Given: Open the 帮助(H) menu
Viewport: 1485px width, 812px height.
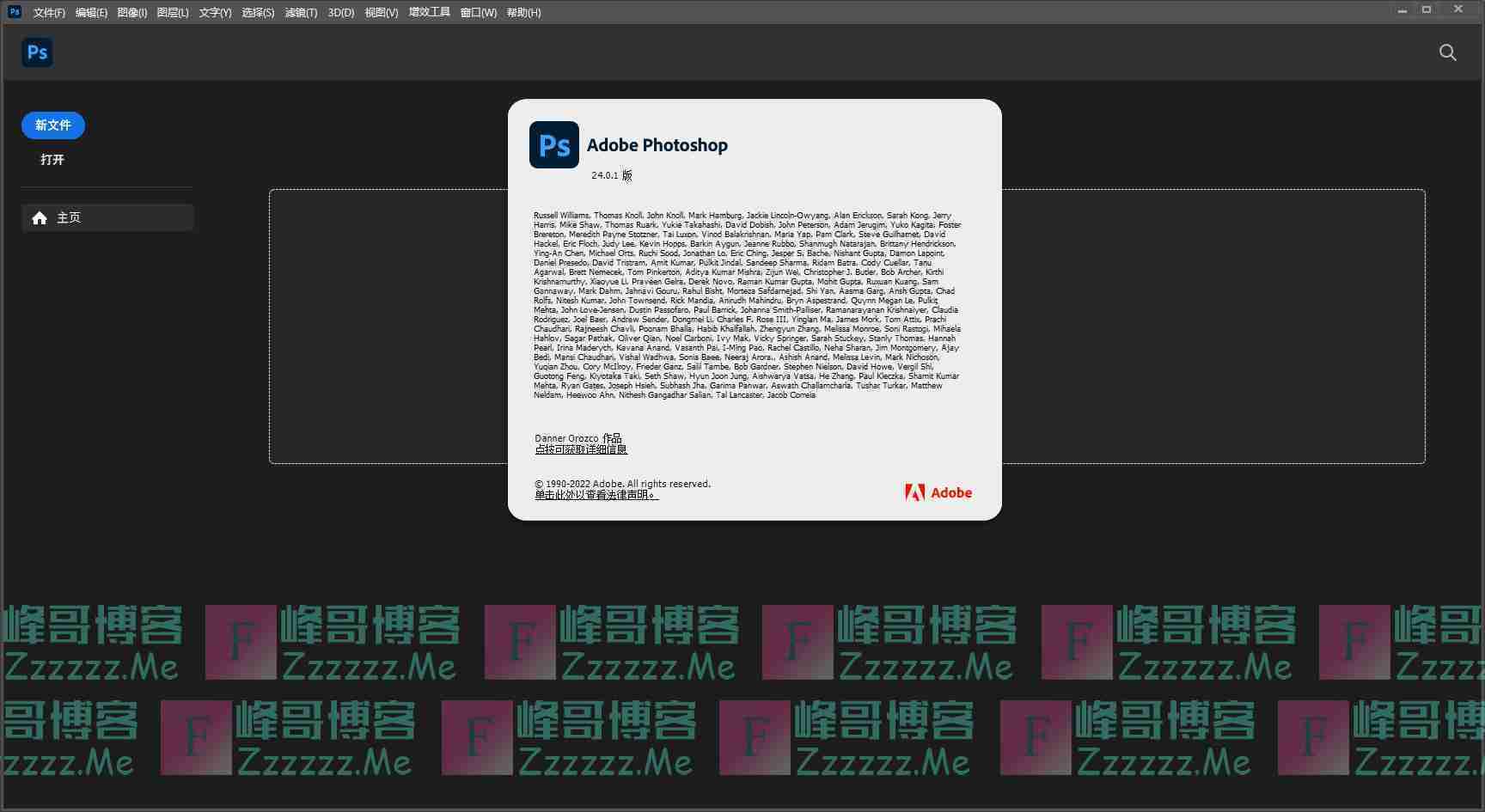Looking at the screenshot, I should [x=523, y=13].
